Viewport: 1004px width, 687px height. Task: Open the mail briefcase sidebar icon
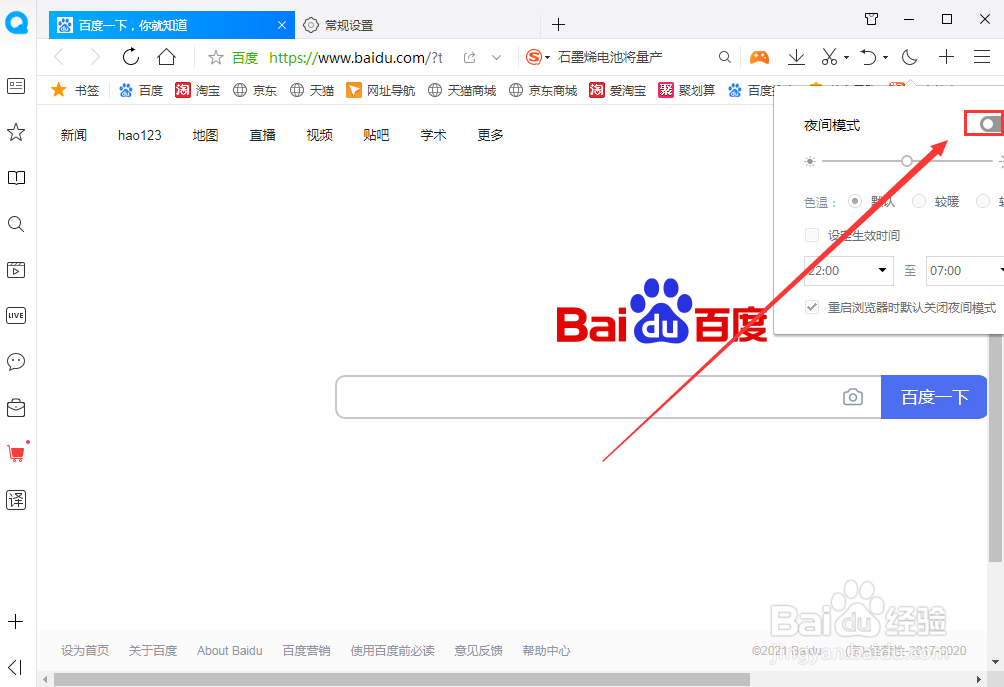(x=16, y=408)
